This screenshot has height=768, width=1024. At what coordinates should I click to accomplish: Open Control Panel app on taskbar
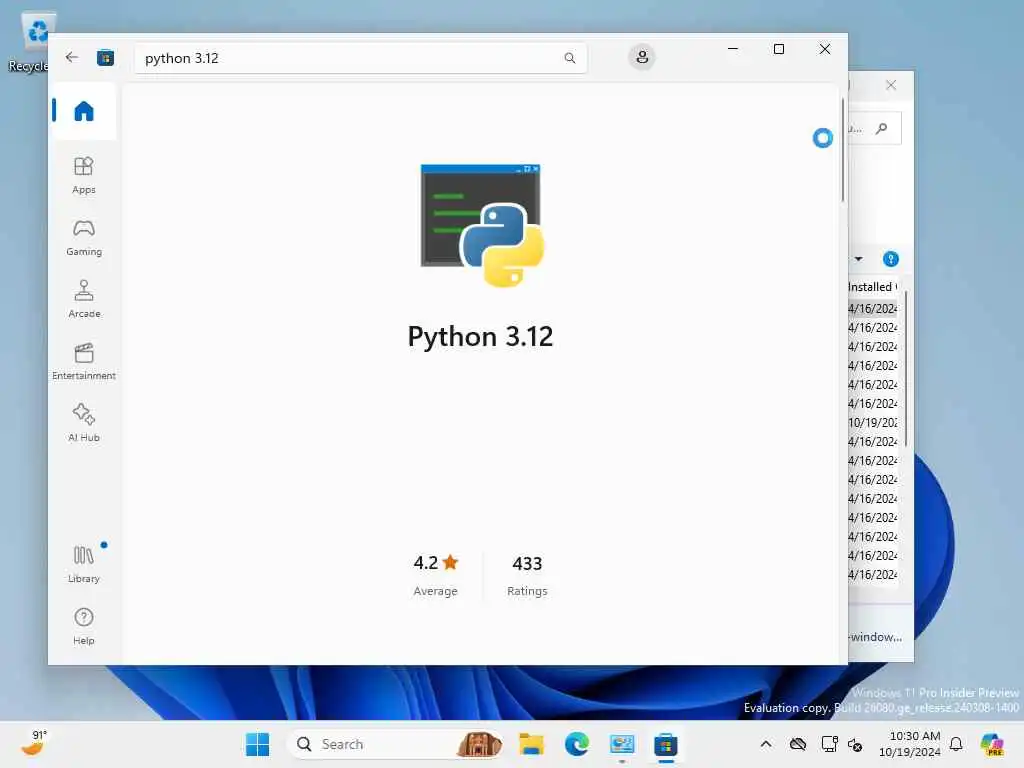click(622, 744)
